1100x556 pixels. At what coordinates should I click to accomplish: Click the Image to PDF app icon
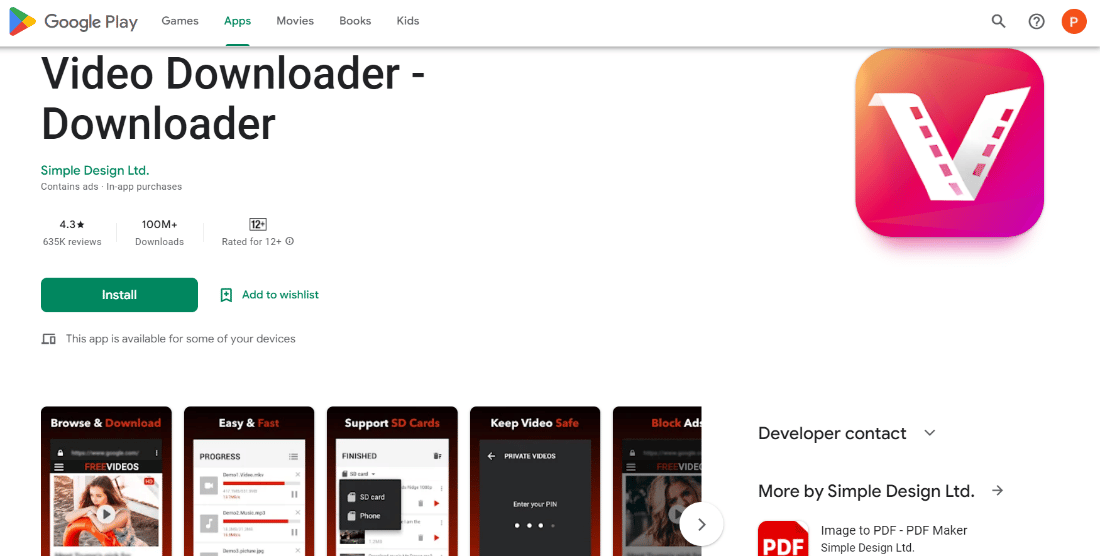click(x=783, y=538)
